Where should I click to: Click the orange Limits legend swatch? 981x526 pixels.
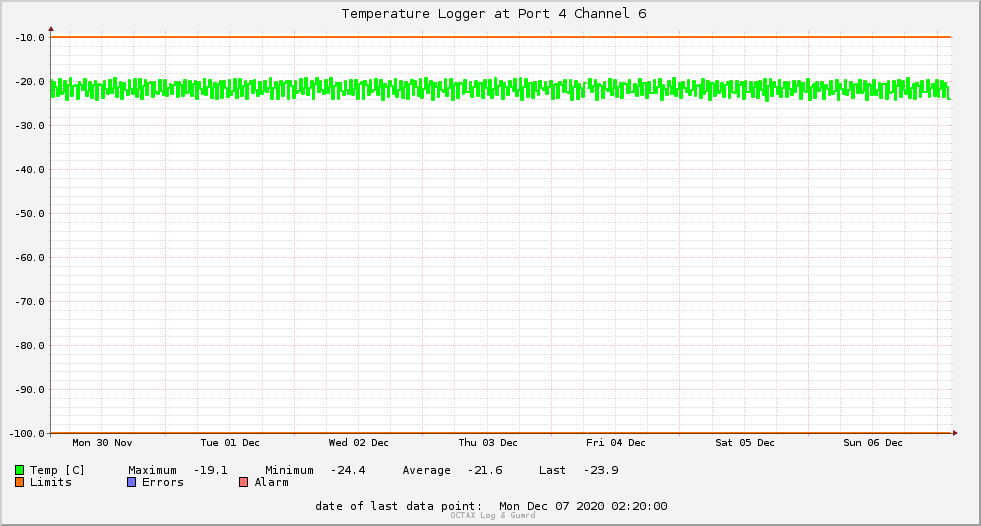pos(19,482)
